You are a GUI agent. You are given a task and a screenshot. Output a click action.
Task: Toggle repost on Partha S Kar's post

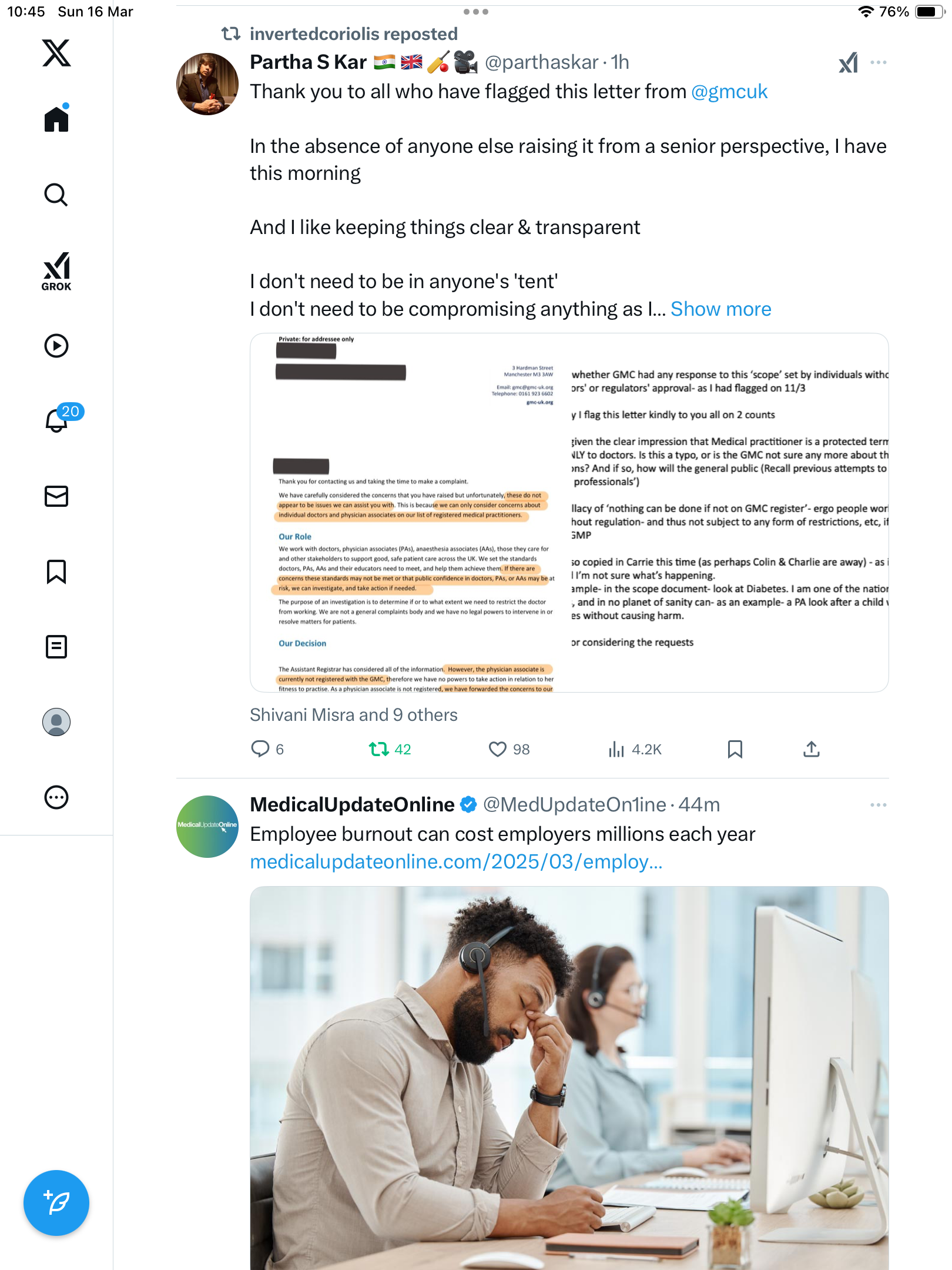[390, 749]
